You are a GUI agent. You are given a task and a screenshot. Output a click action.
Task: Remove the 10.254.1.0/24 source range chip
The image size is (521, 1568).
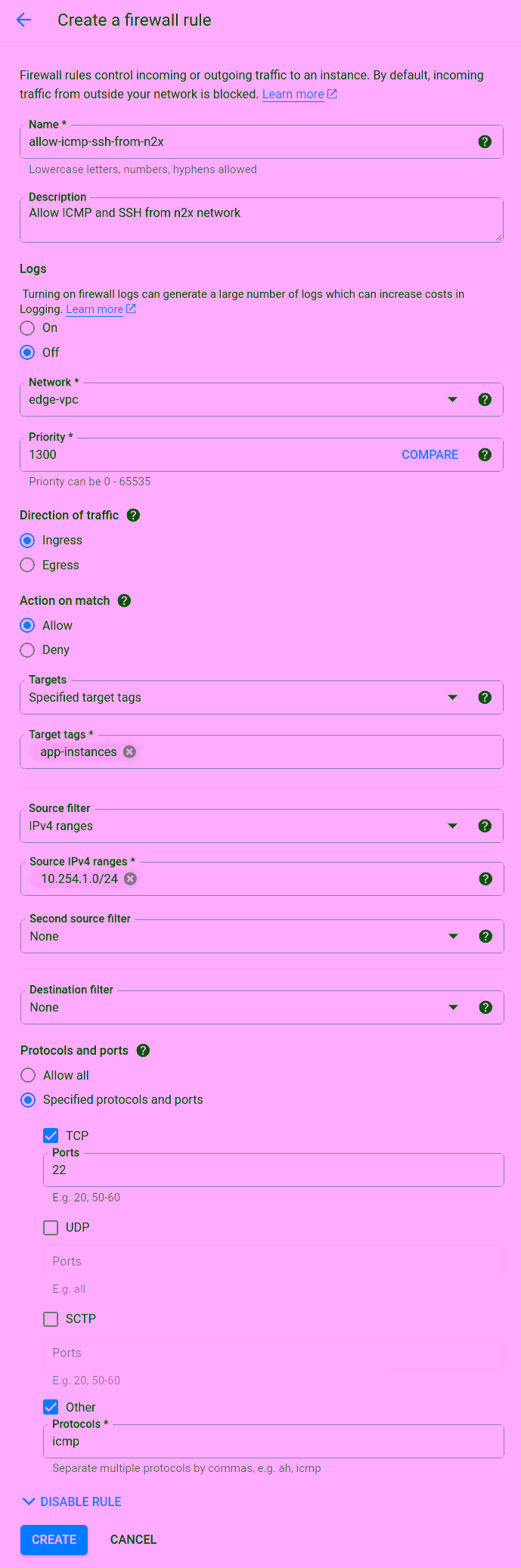tap(131, 879)
